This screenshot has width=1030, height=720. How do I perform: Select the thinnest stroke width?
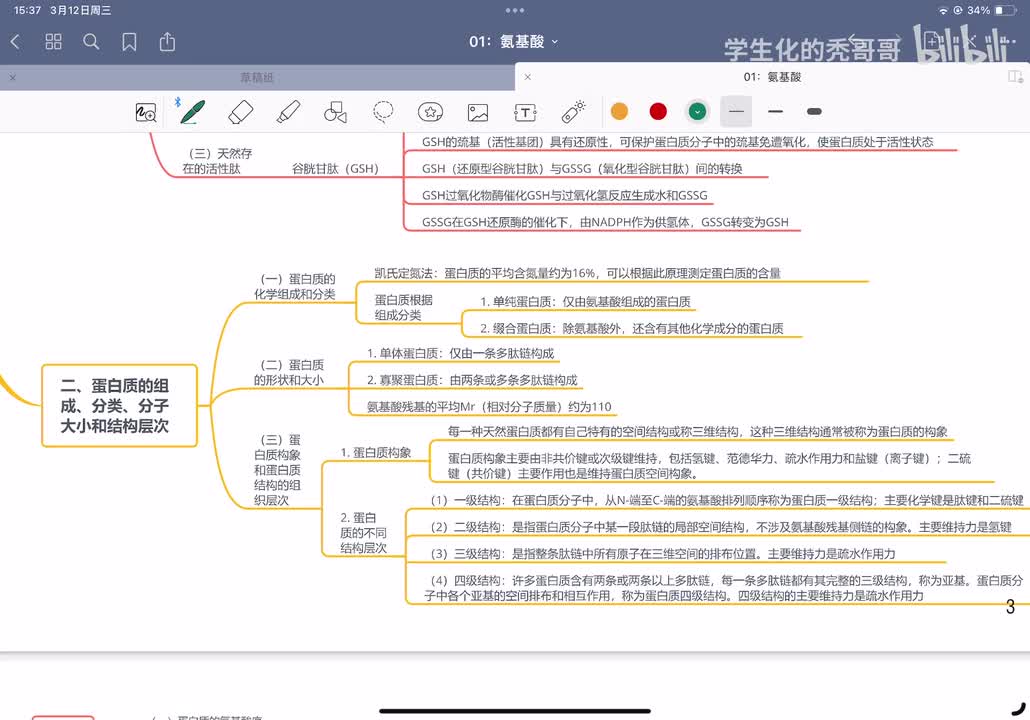(x=736, y=112)
